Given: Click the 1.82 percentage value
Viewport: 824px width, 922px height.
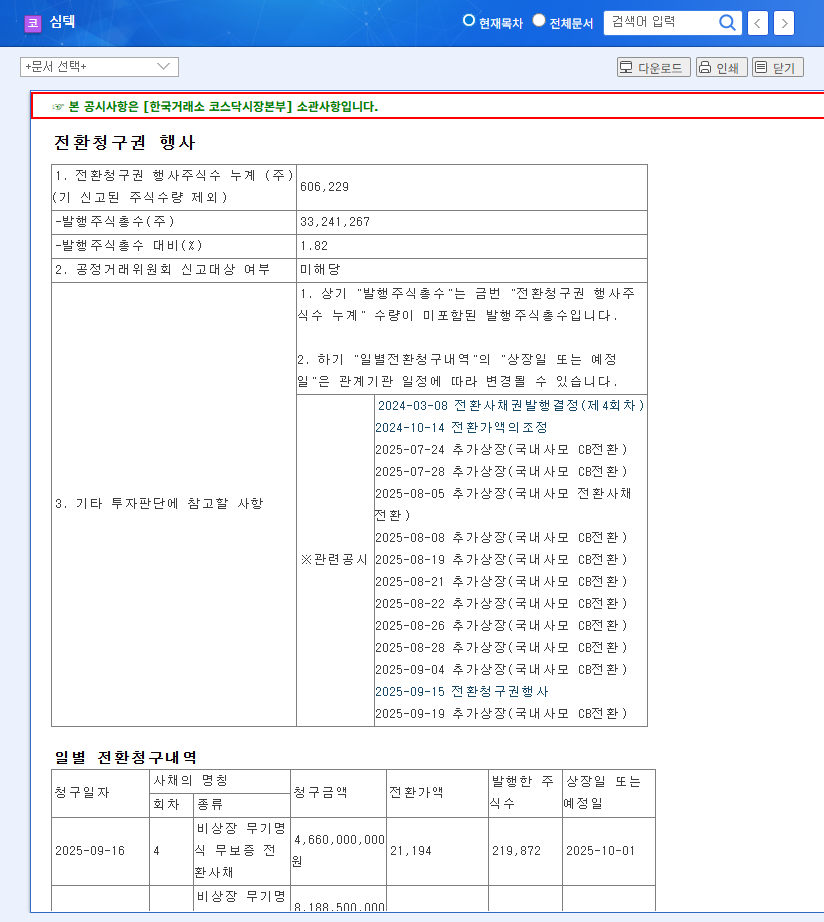Looking at the screenshot, I should 313,246.
